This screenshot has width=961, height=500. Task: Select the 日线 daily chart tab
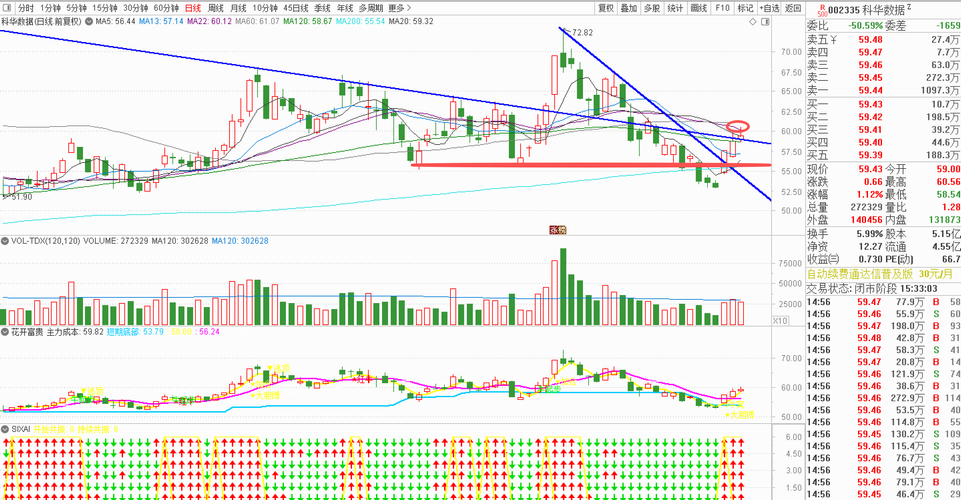(192, 8)
